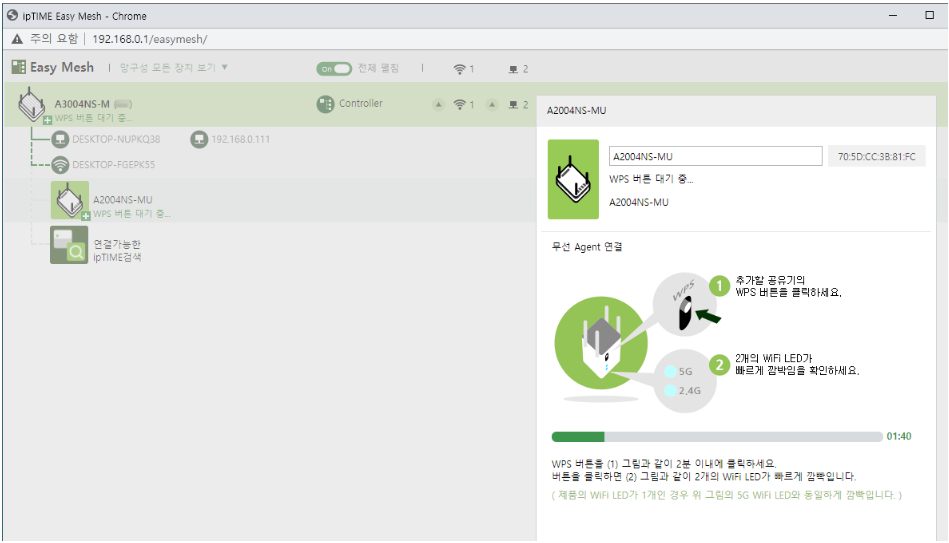Viewport: 949px width, 543px height.
Task: Click the Chrome address bar URL
Action: click(150, 38)
